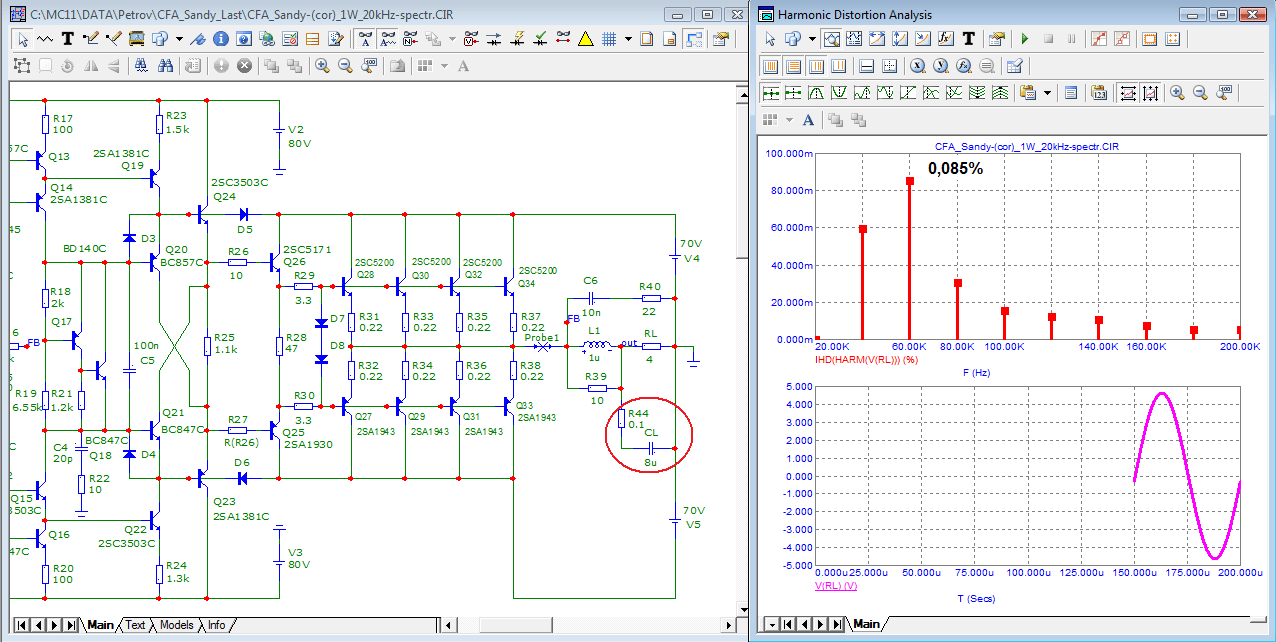Go to the last schematic page with the nav arrow
1276x642 pixels.
tap(70, 625)
